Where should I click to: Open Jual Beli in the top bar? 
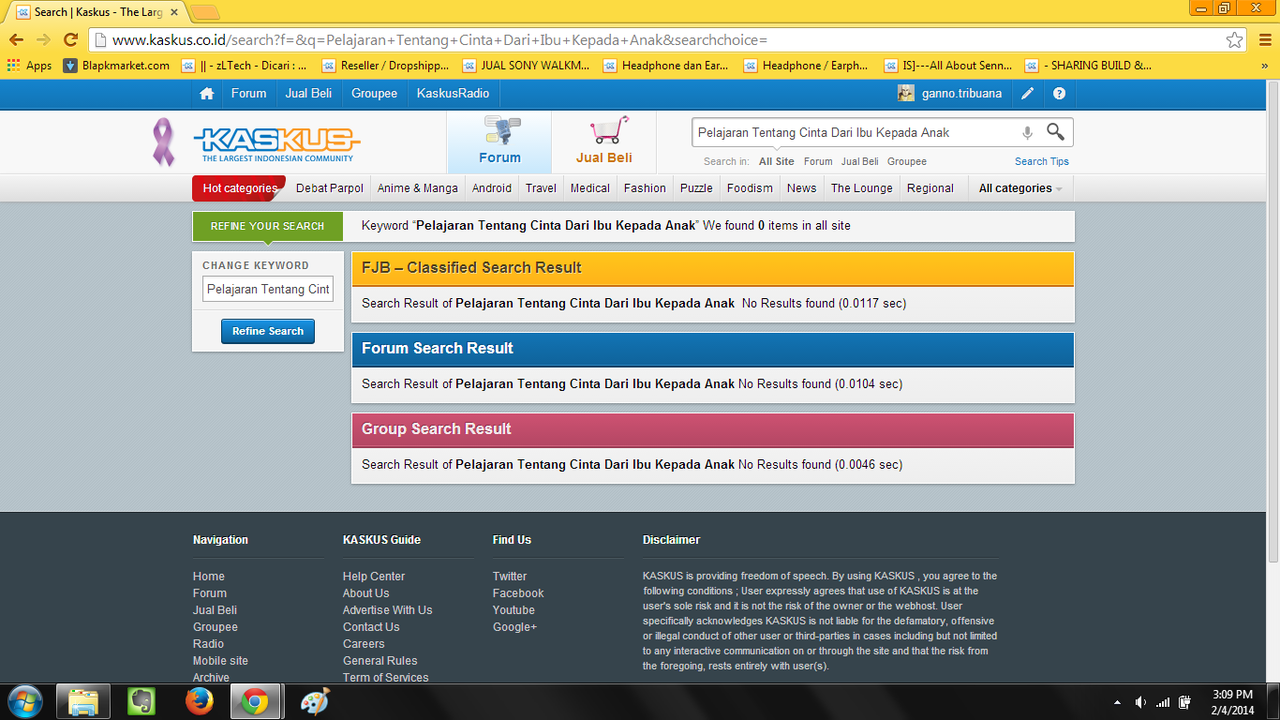(x=309, y=93)
